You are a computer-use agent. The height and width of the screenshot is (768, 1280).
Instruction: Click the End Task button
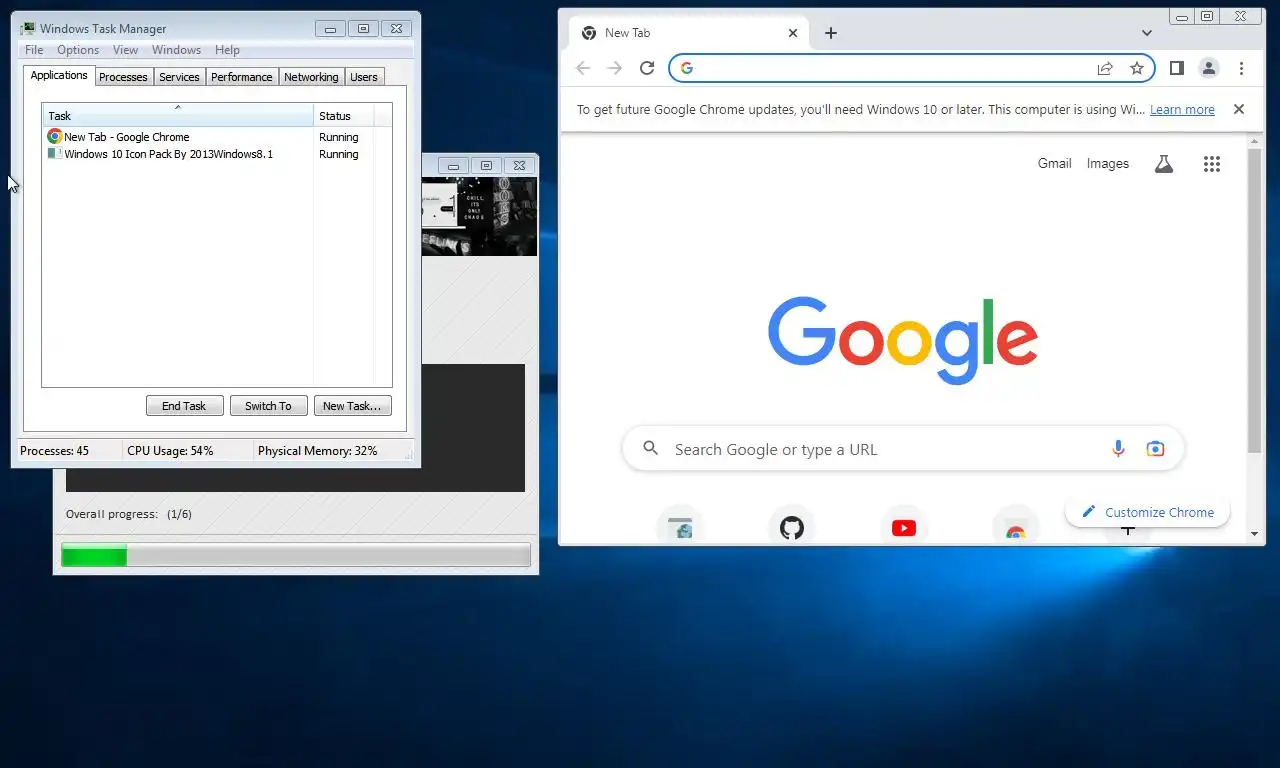(x=184, y=406)
